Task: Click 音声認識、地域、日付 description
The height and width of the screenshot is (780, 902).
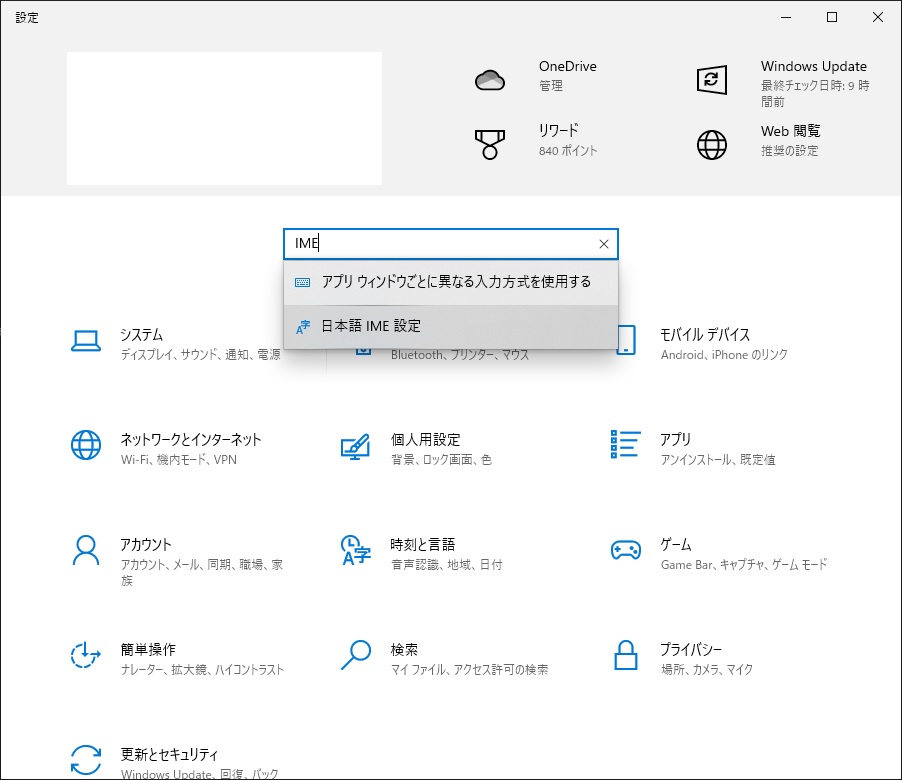Action: coord(446,565)
